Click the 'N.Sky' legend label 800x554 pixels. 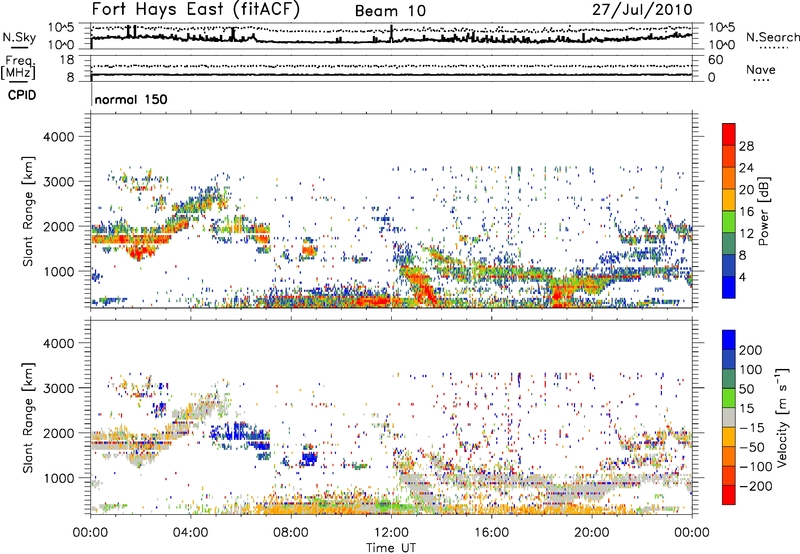(x=19, y=37)
